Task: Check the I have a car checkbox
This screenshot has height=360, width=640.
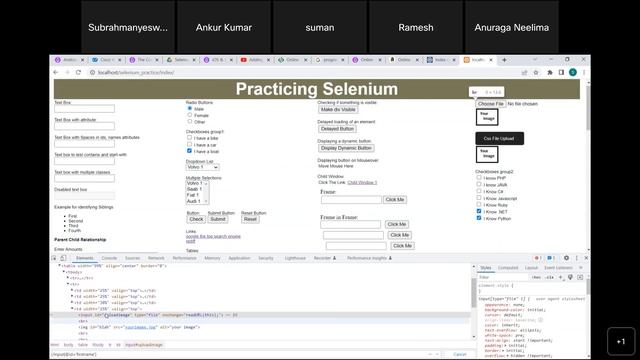Action: tap(189, 144)
